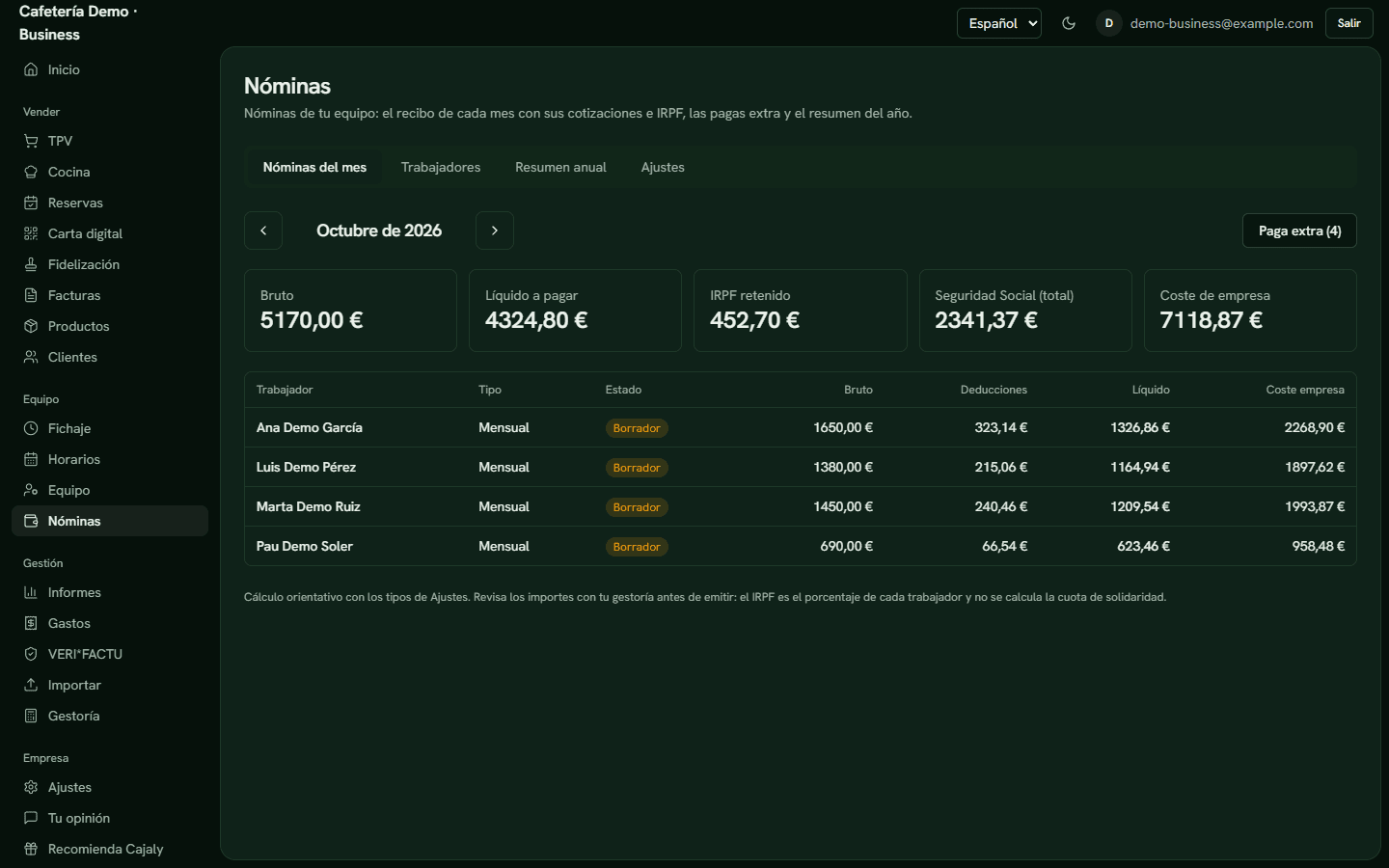Open Fichaje clock icon
The image size is (1389, 868).
pos(31,428)
